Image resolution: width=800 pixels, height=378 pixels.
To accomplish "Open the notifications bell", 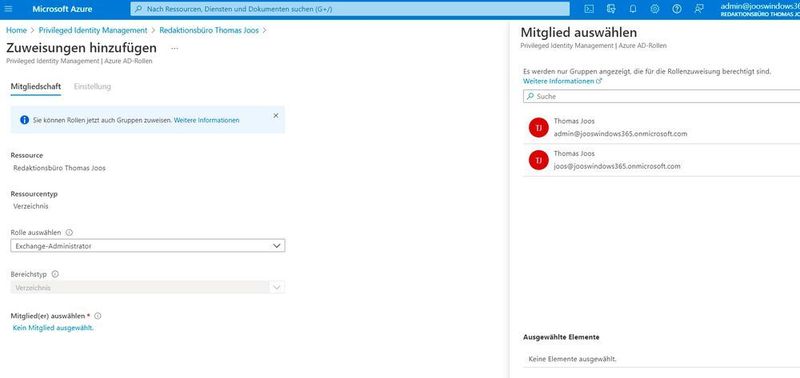I will click(x=633, y=9).
